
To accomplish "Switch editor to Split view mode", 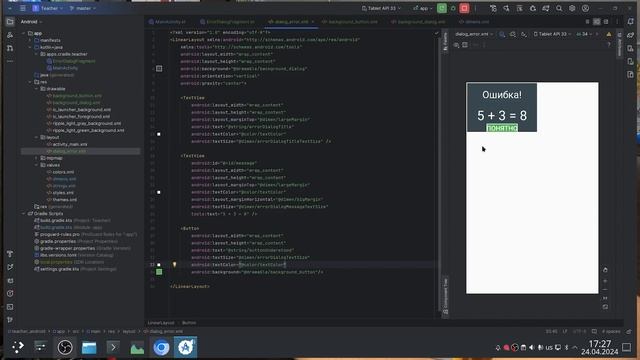I will [596, 22].
